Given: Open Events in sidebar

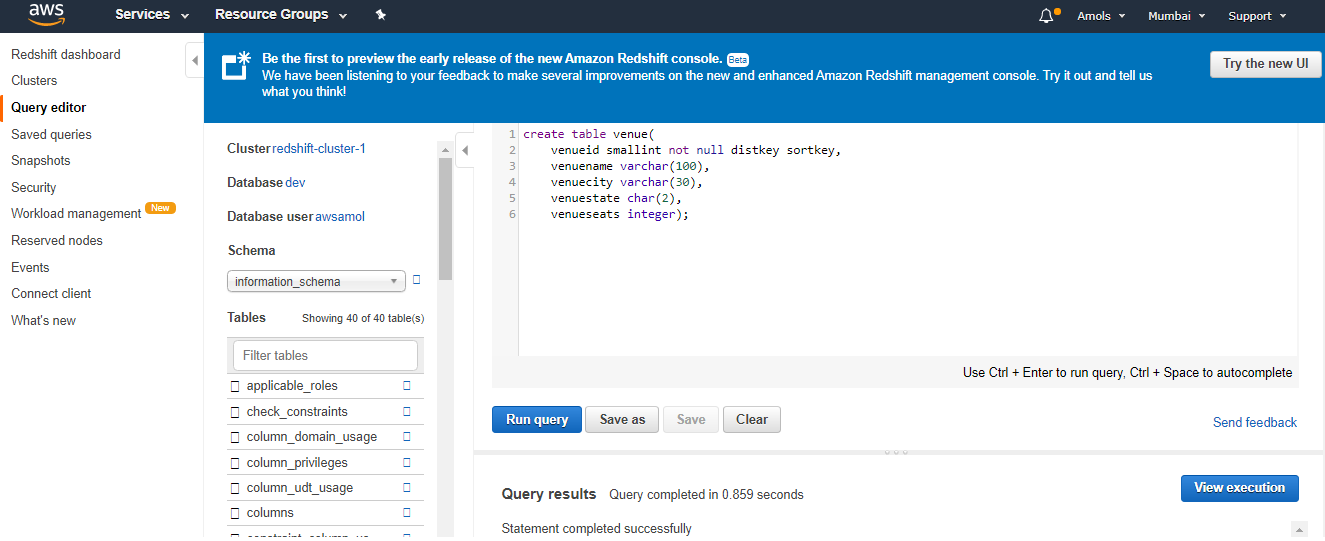Looking at the screenshot, I should tap(30, 267).
